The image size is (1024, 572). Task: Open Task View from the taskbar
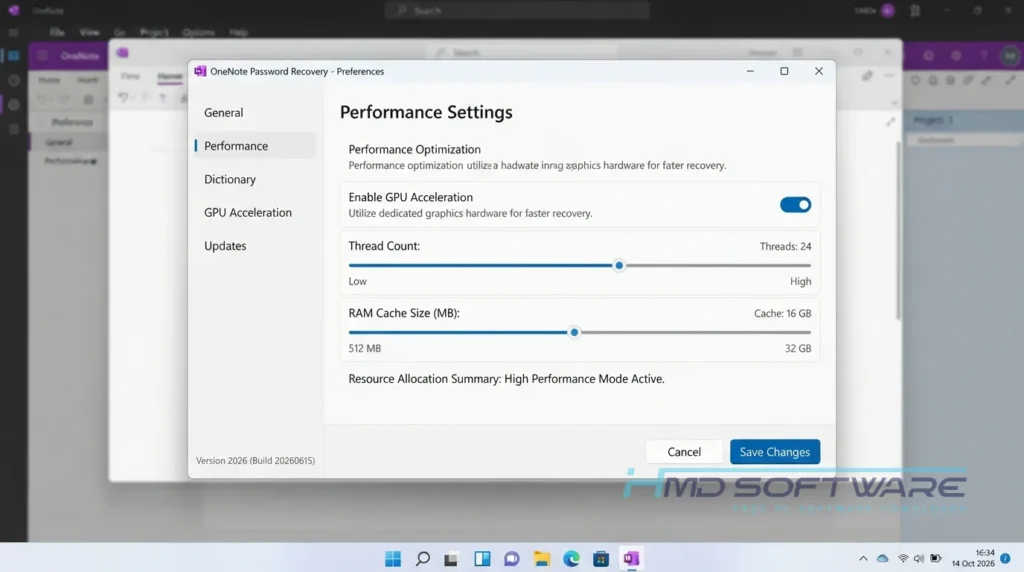pyautogui.click(x=451, y=559)
